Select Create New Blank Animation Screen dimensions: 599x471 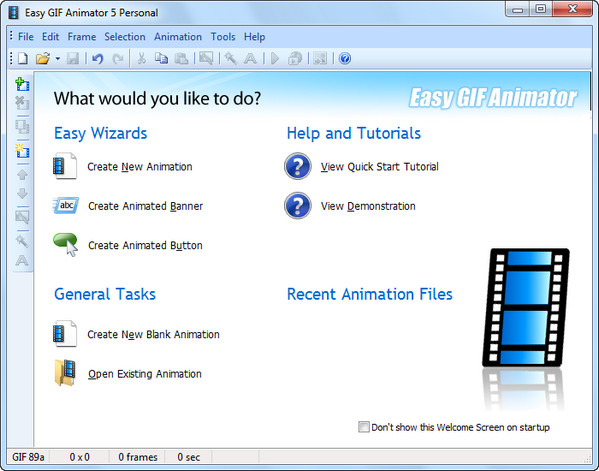154,335
